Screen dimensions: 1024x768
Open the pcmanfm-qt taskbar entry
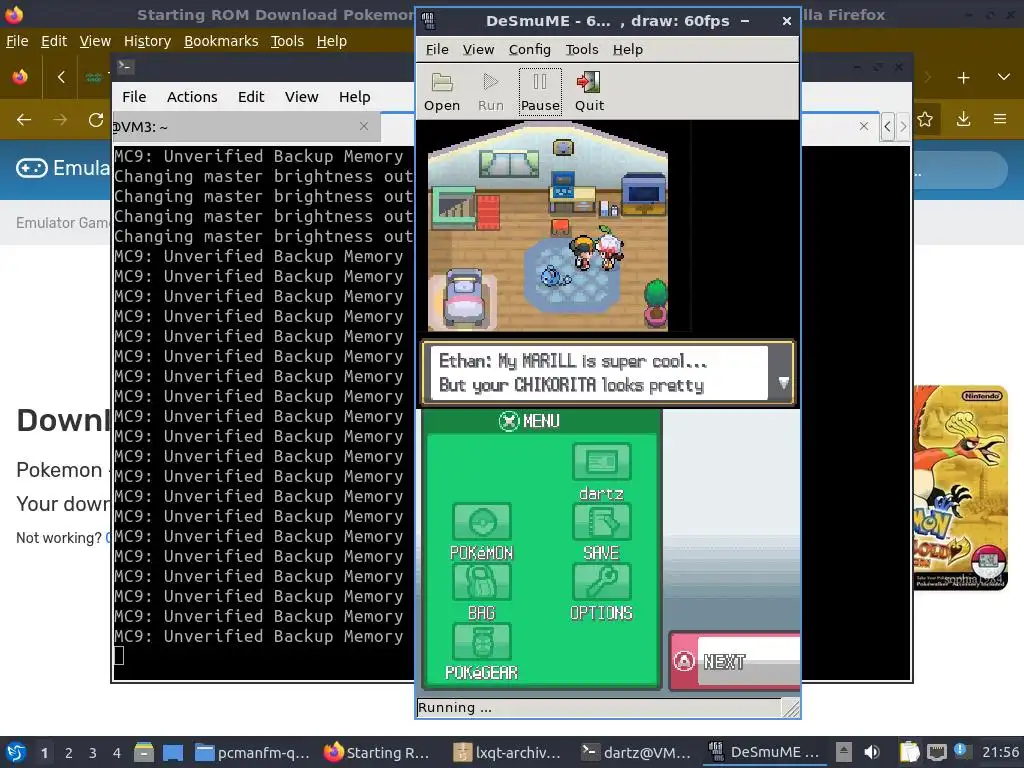253,753
